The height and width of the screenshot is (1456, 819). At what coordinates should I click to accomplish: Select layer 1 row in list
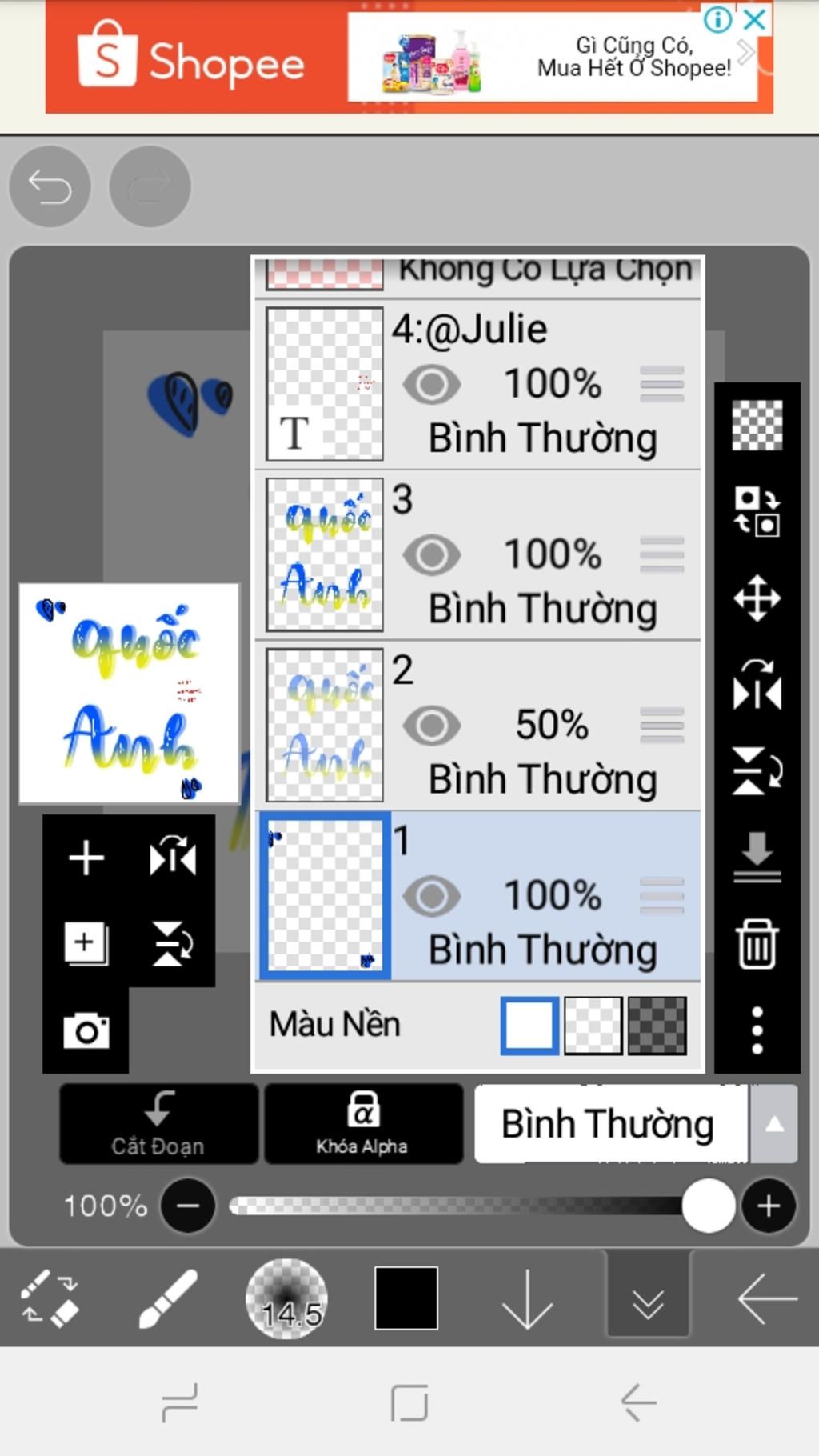(478, 896)
